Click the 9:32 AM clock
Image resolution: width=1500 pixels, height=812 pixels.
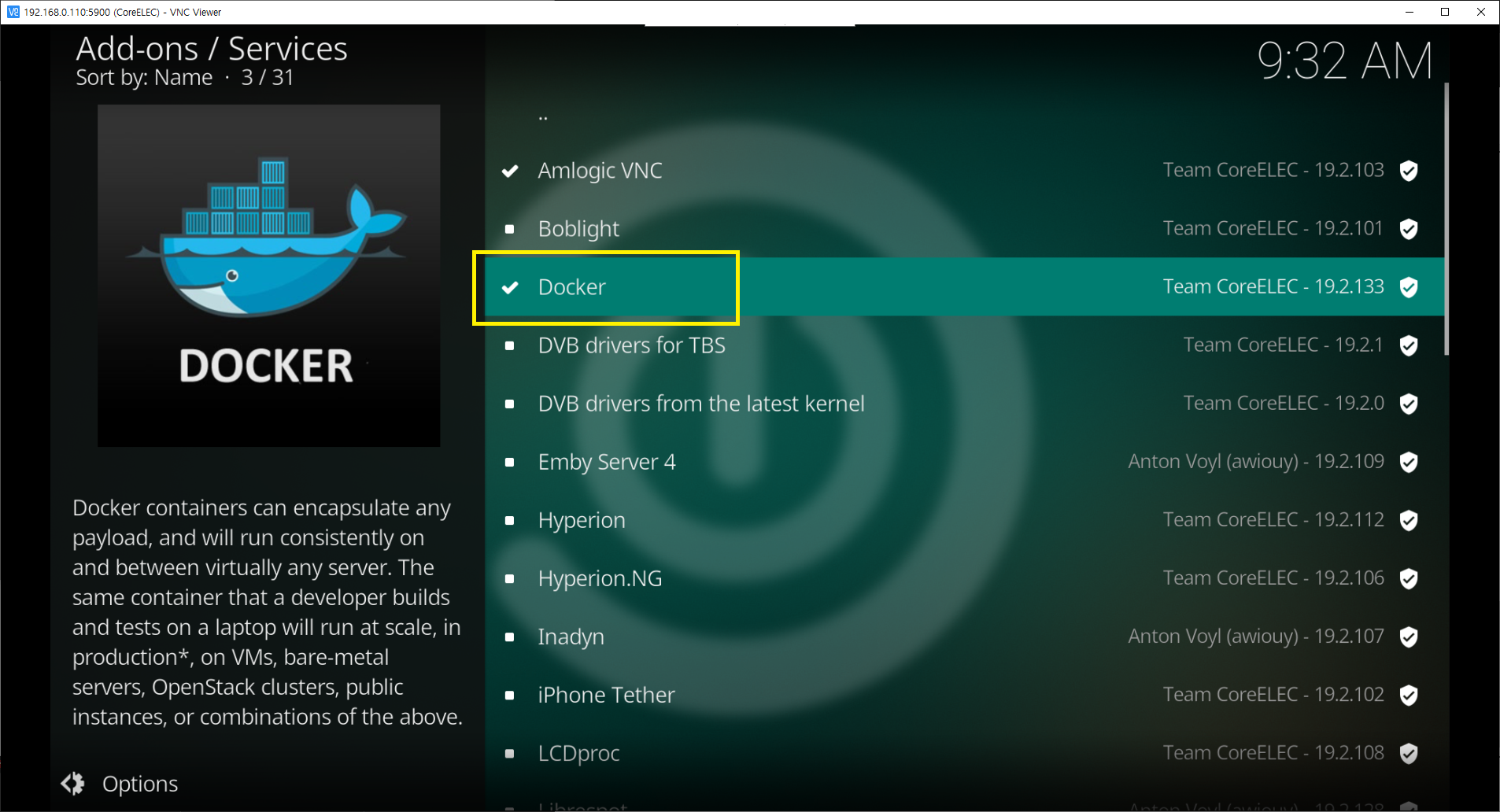pos(1344,61)
